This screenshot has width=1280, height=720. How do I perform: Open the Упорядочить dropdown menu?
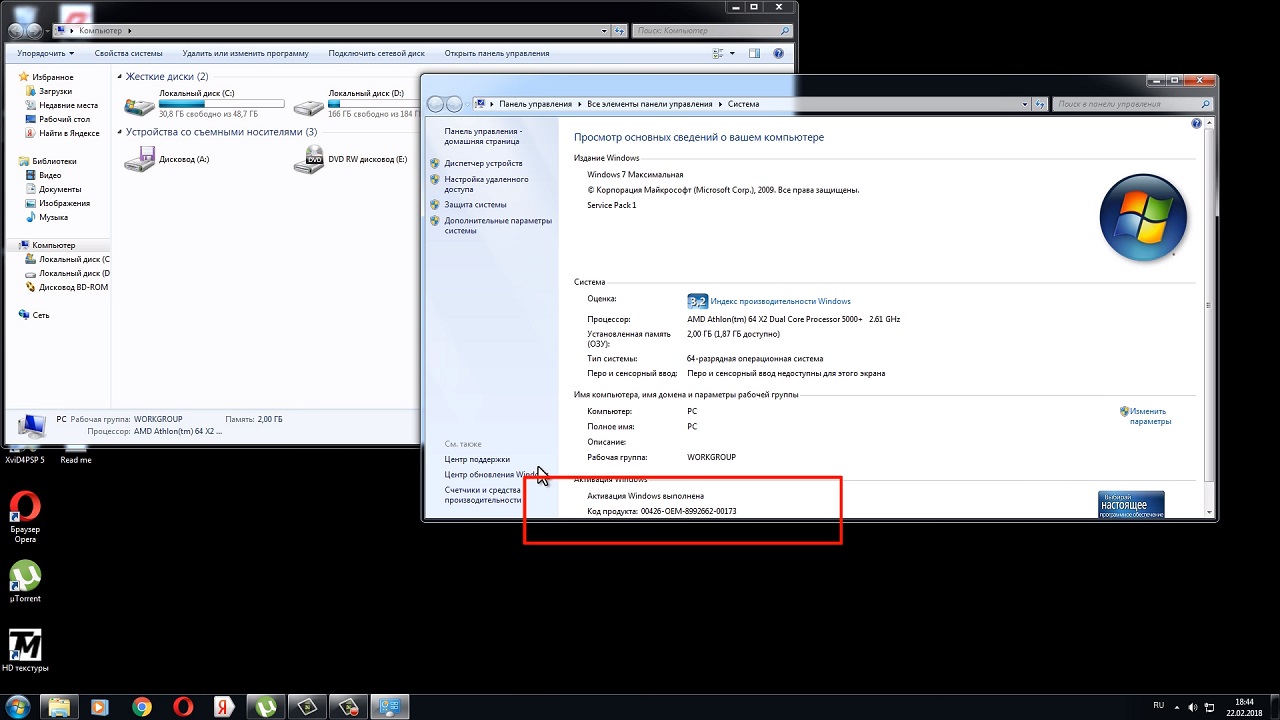45,53
